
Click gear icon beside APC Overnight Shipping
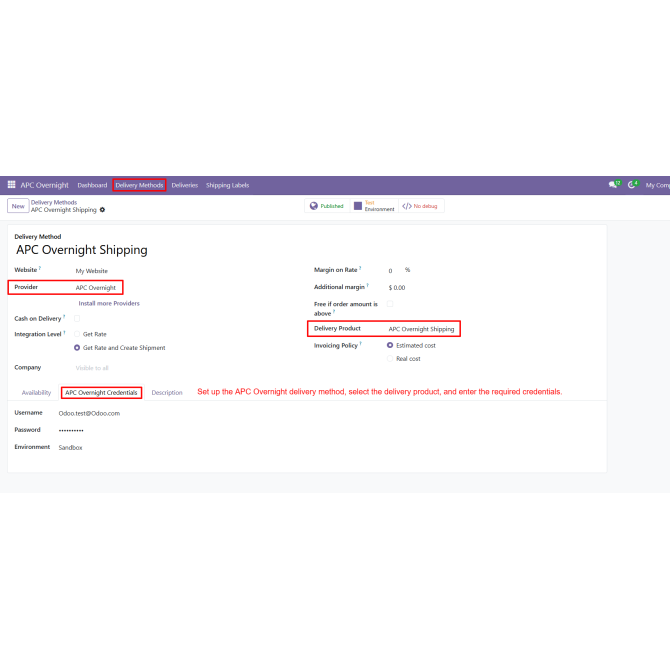pyautogui.click(x=102, y=210)
